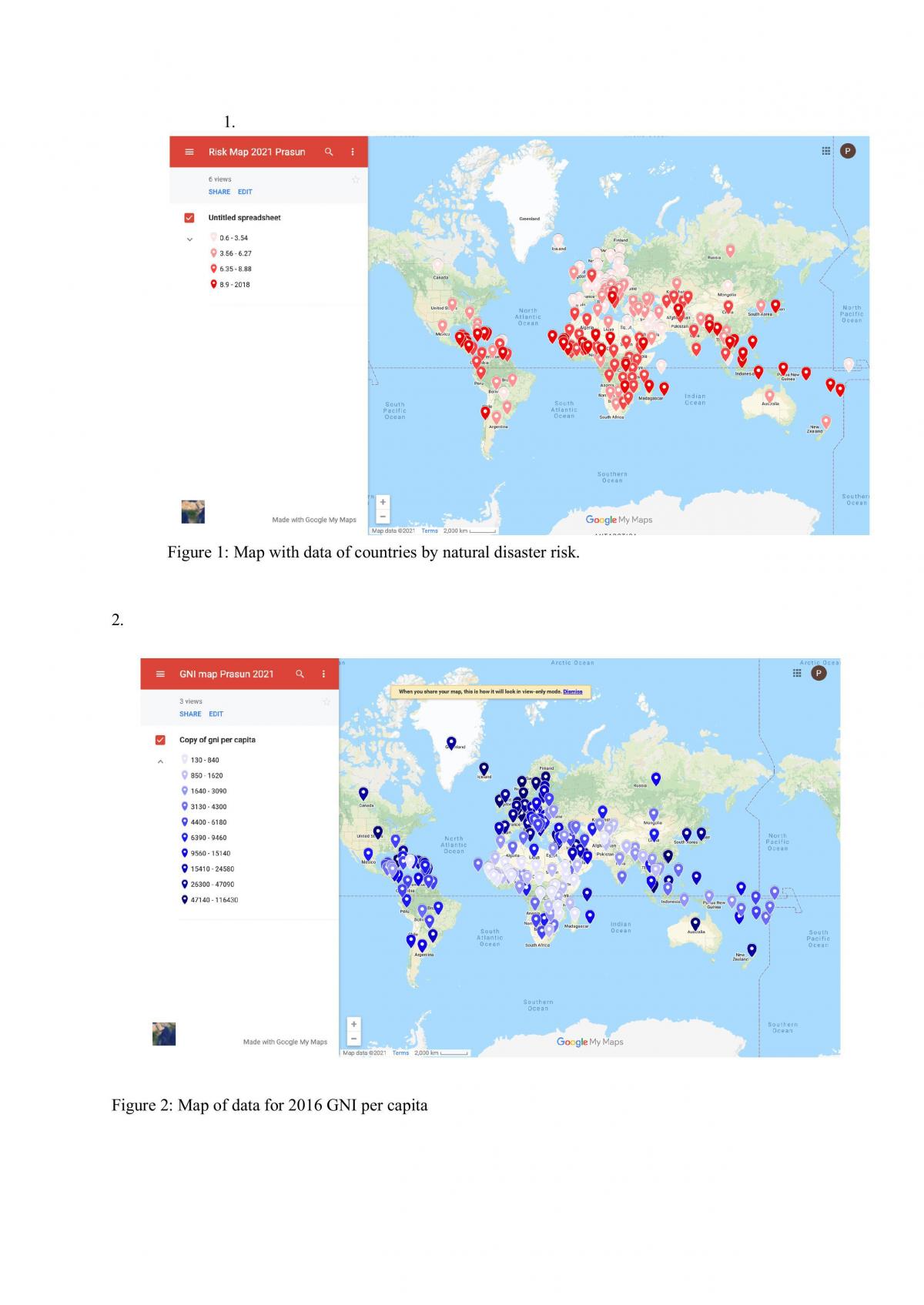Click the 3.56 - 6.27 pink marker swatch
Viewport: 924px width, 1305px height.
[x=213, y=253]
